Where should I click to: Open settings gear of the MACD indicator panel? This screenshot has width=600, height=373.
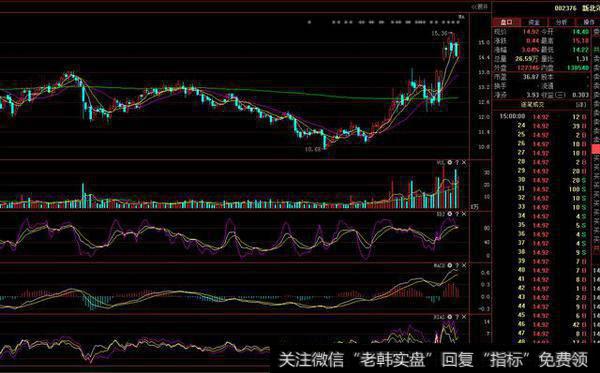coord(450,265)
